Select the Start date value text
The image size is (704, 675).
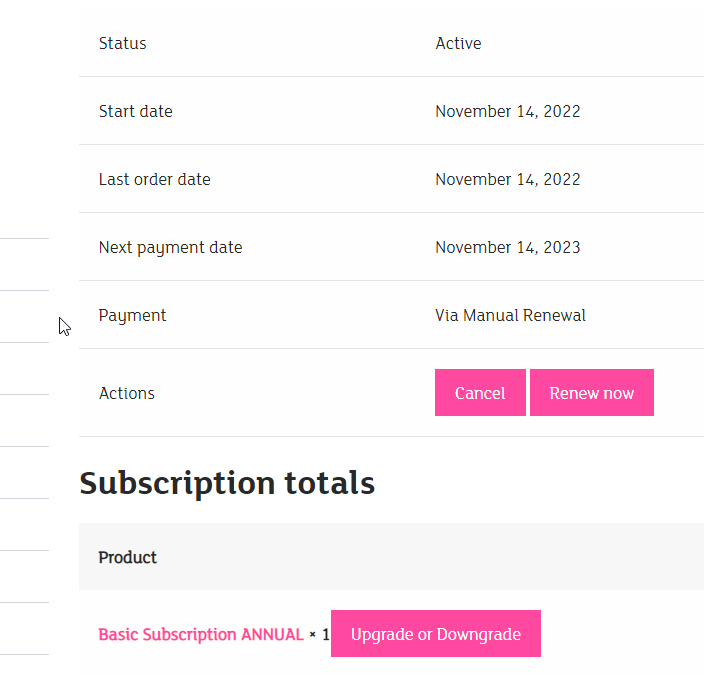point(507,111)
